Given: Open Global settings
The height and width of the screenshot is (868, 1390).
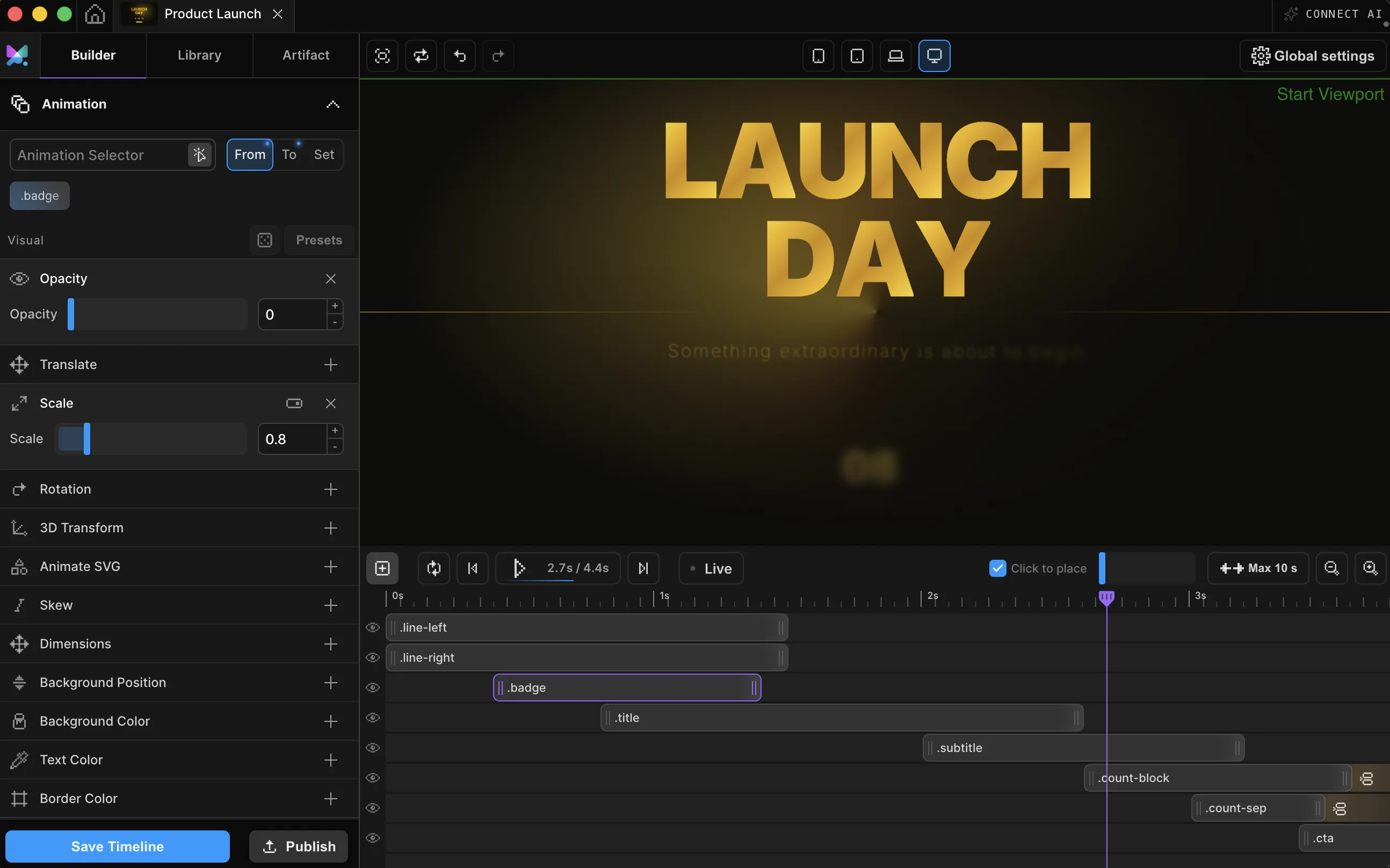Looking at the screenshot, I should (1313, 56).
